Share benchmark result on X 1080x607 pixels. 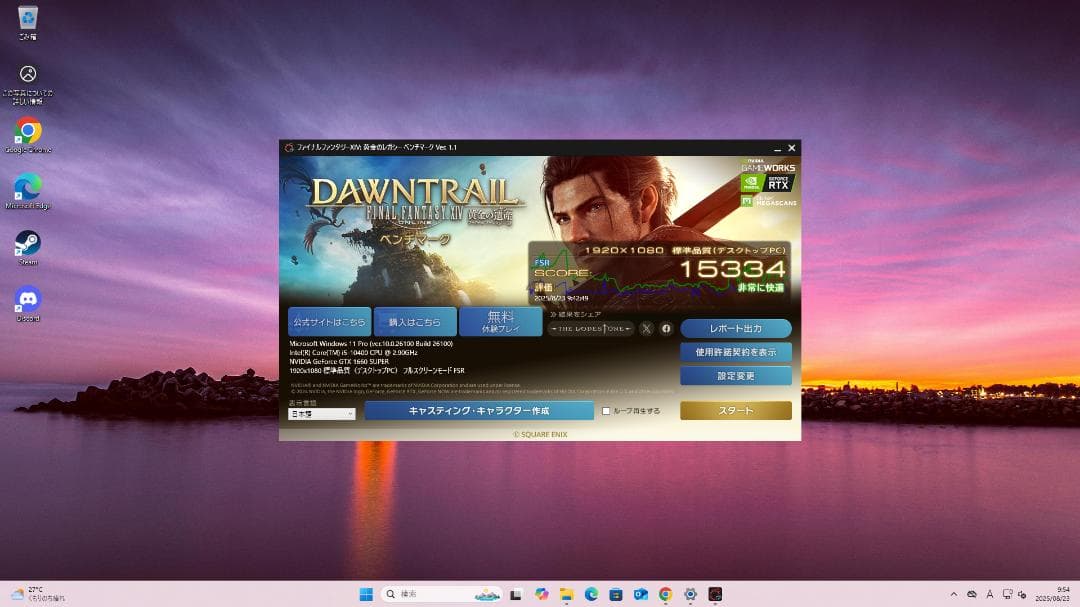(647, 328)
